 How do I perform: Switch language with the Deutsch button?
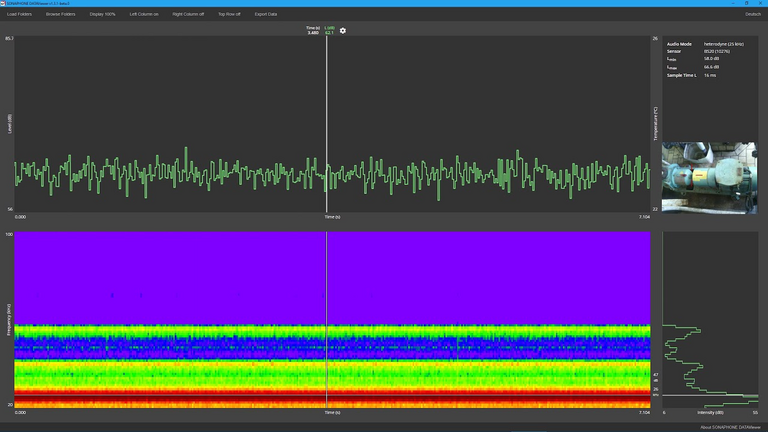coord(753,14)
